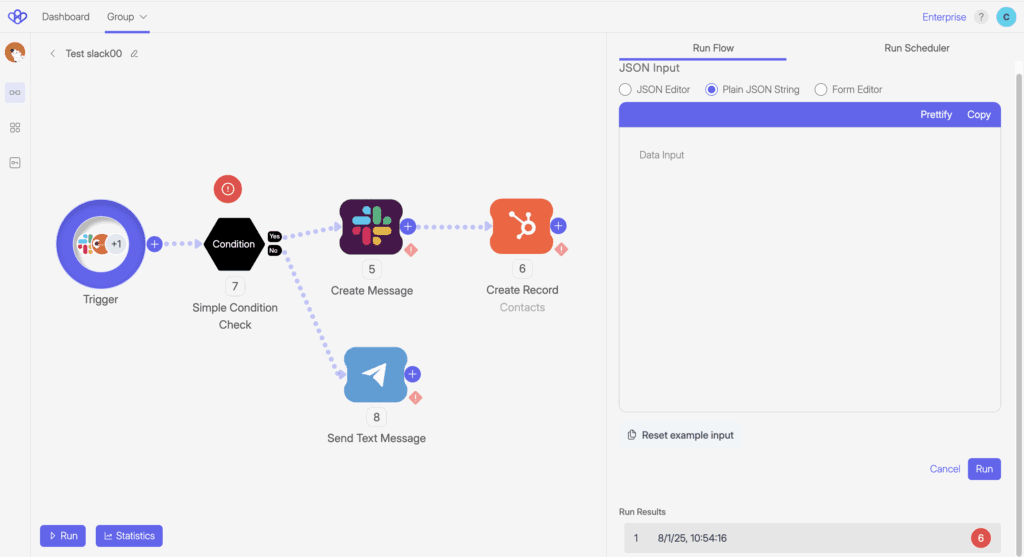Click the Test slack00 flow title
The image size is (1024, 557).
[x=93, y=54]
